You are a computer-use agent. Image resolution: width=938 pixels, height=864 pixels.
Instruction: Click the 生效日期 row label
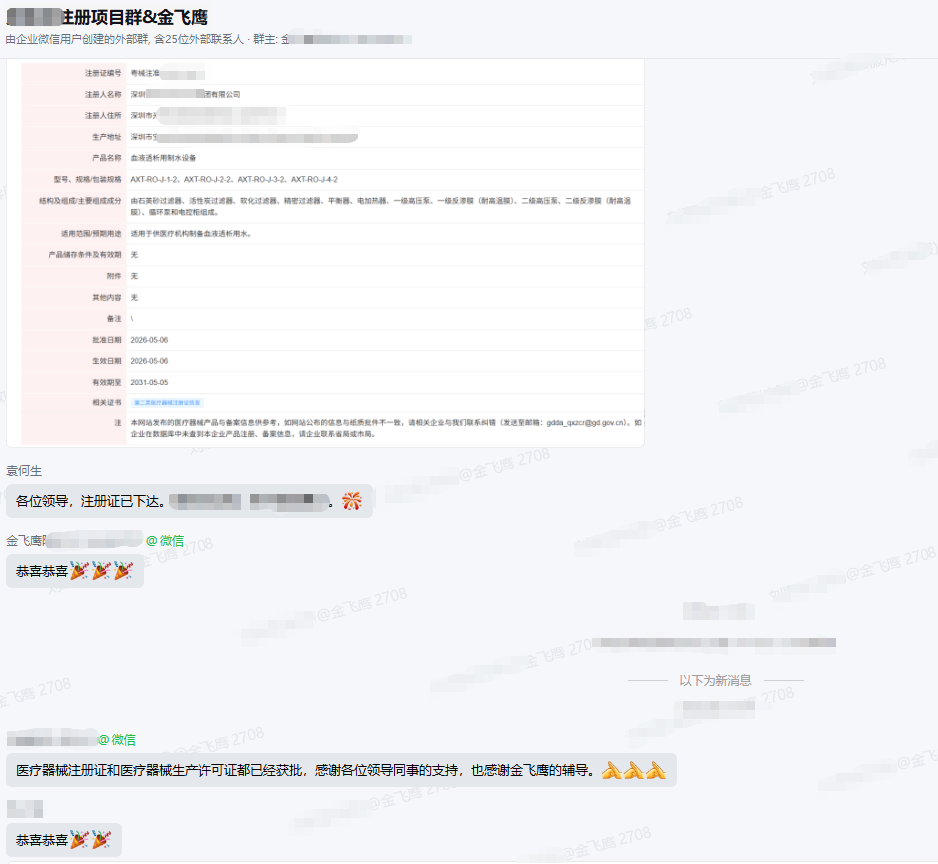[x=106, y=361]
